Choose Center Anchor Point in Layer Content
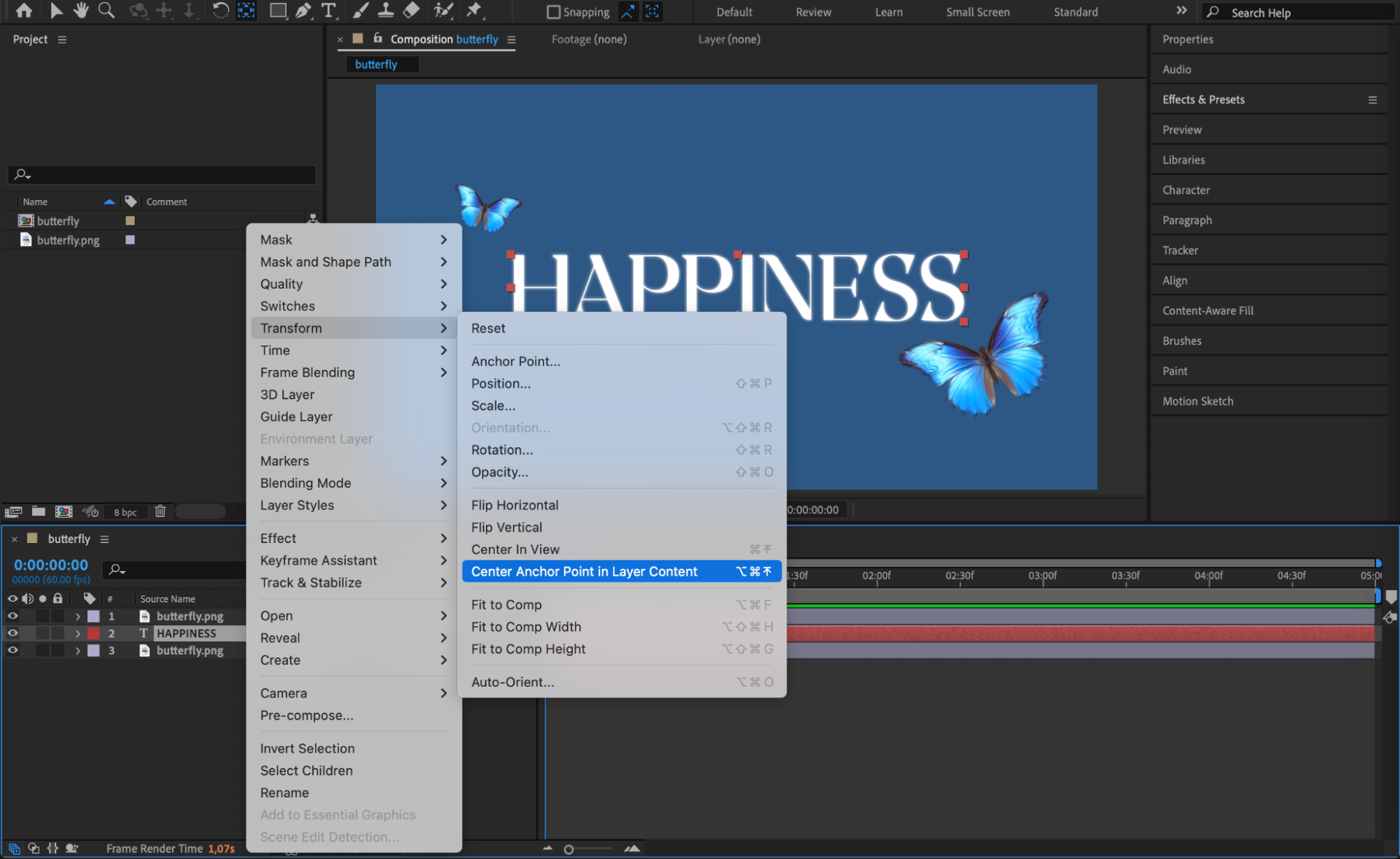 pyautogui.click(x=584, y=572)
